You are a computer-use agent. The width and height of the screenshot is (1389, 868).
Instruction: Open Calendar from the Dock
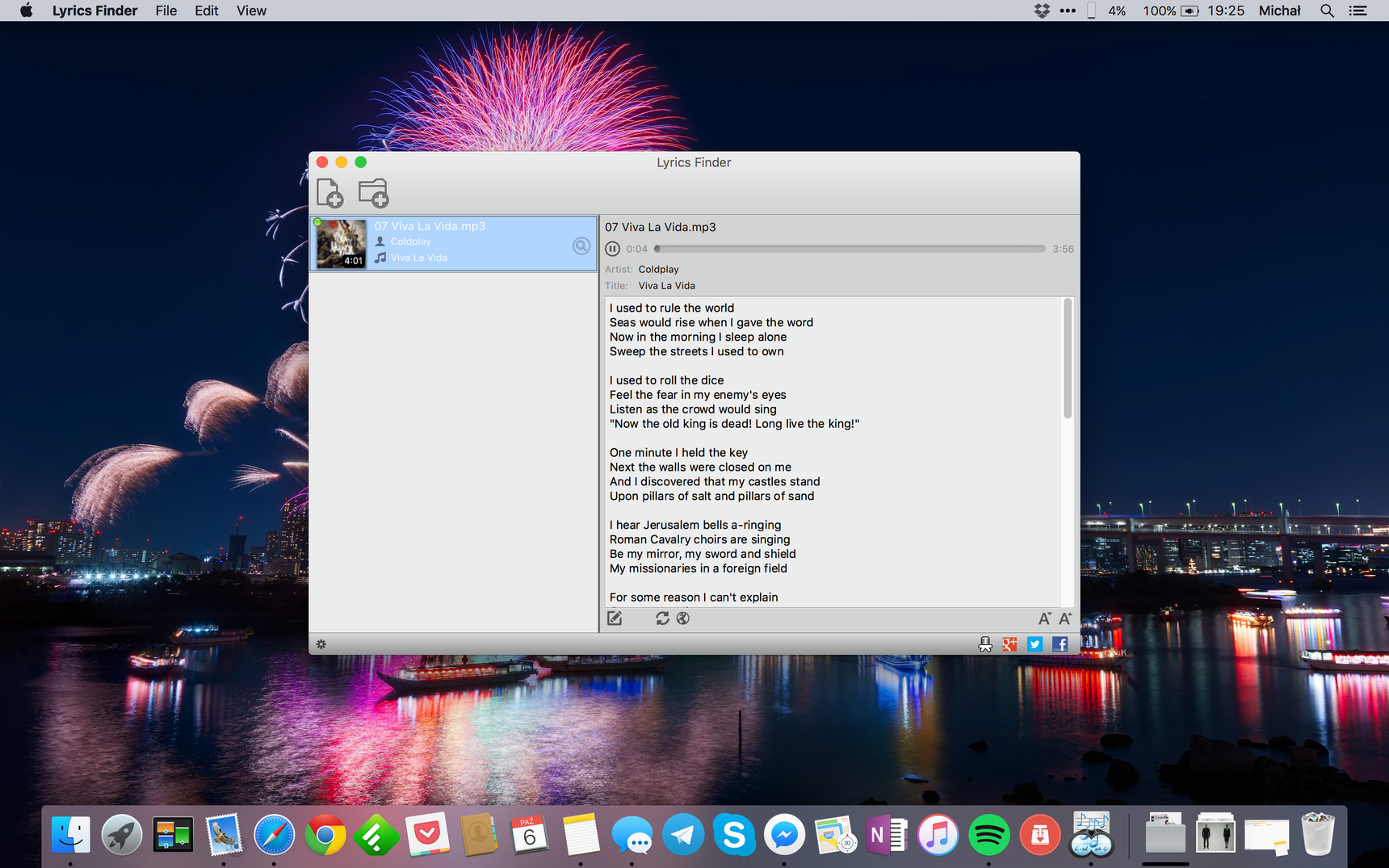[529, 835]
